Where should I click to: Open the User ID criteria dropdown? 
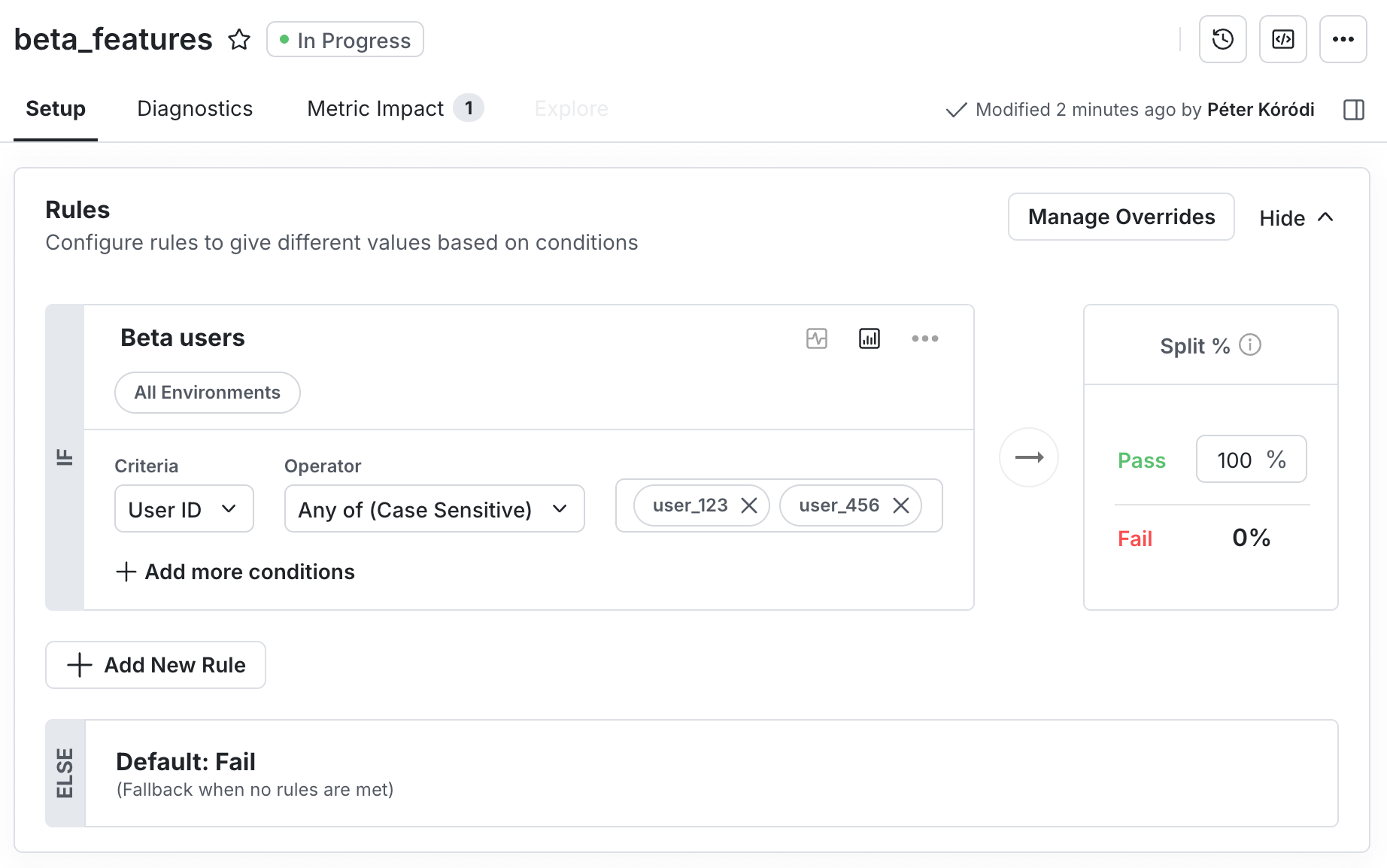point(184,509)
